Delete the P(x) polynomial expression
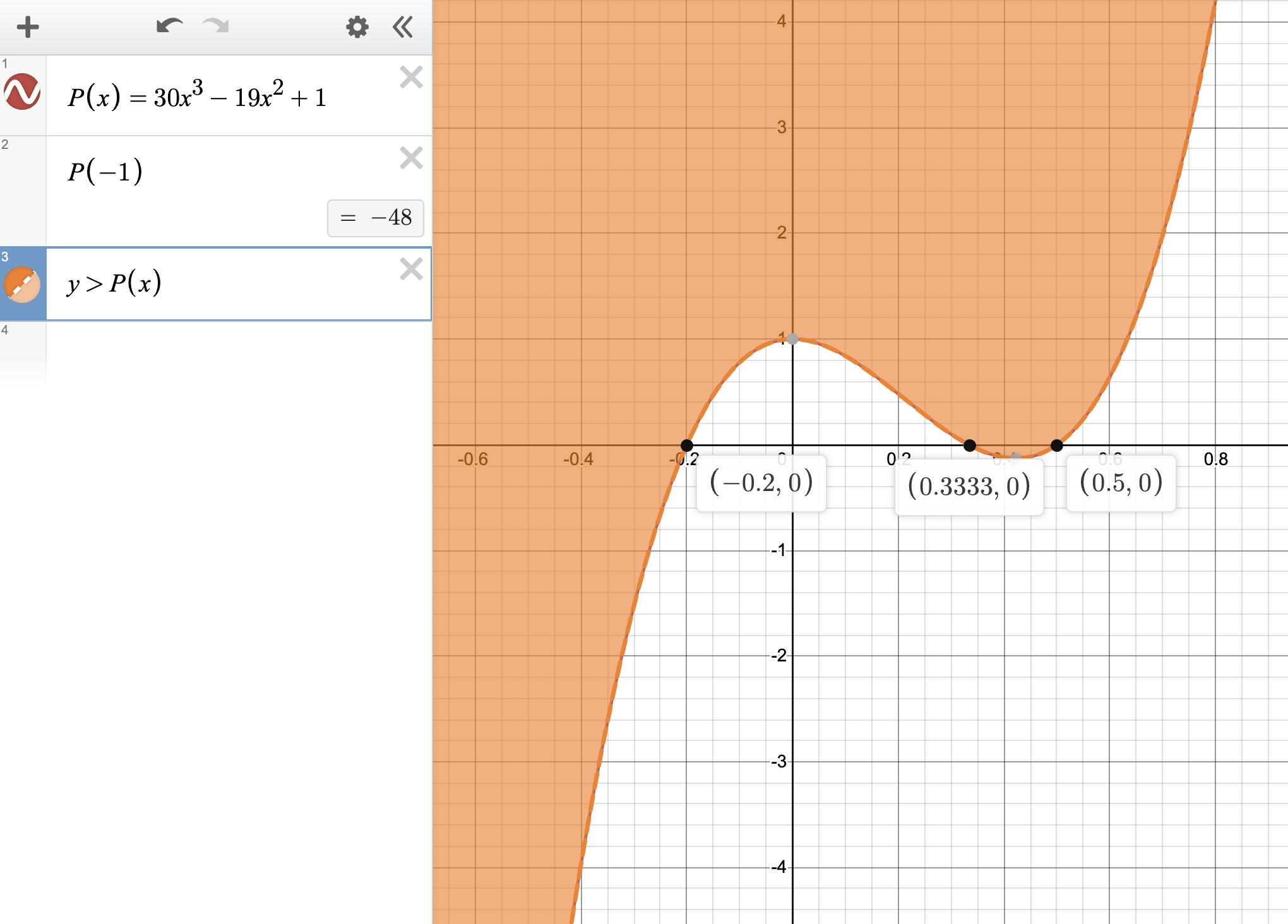This screenshot has height=924, width=1288. click(411, 78)
